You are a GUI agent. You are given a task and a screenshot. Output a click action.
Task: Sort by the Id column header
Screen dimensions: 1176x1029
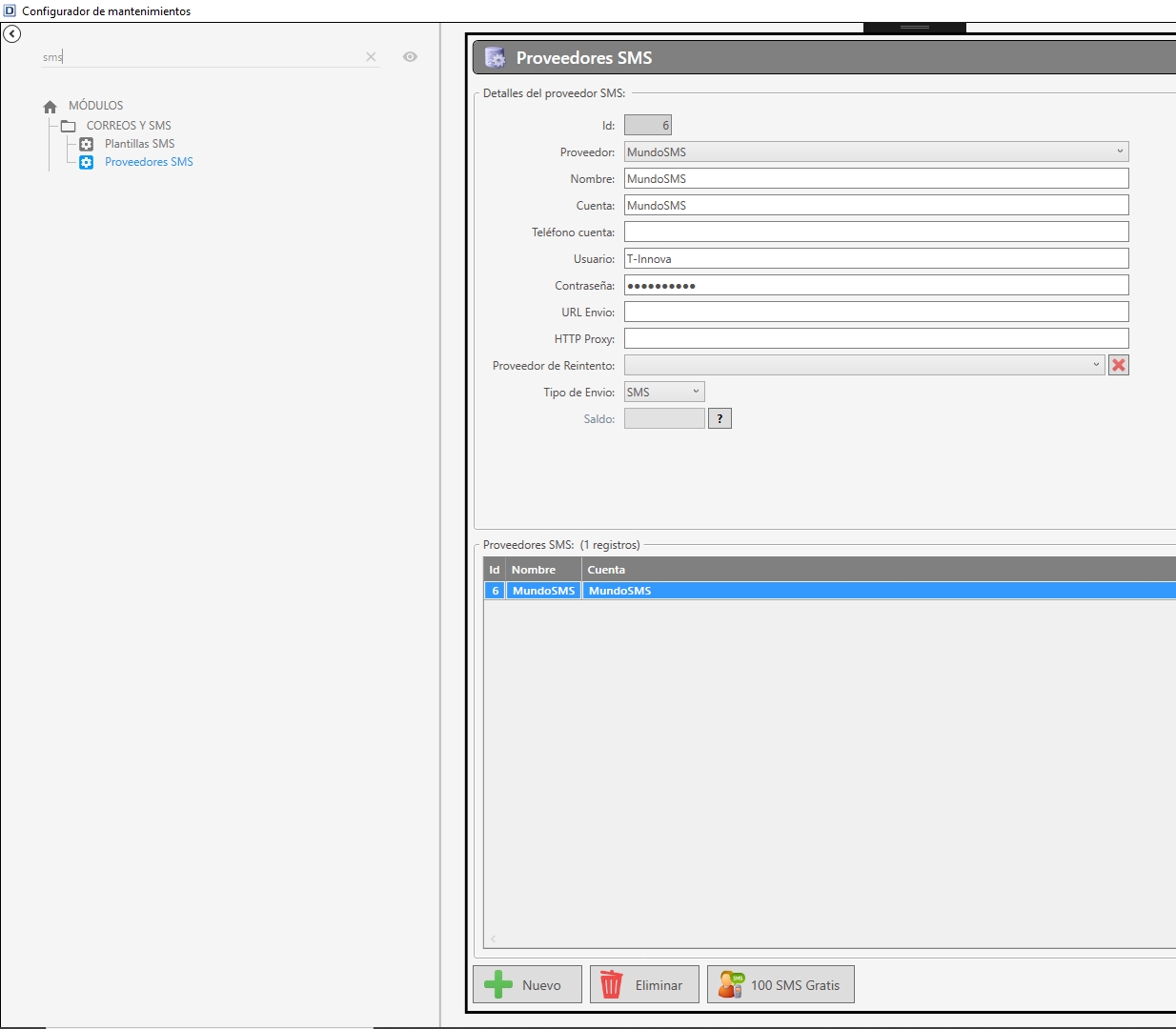tap(495, 570)
